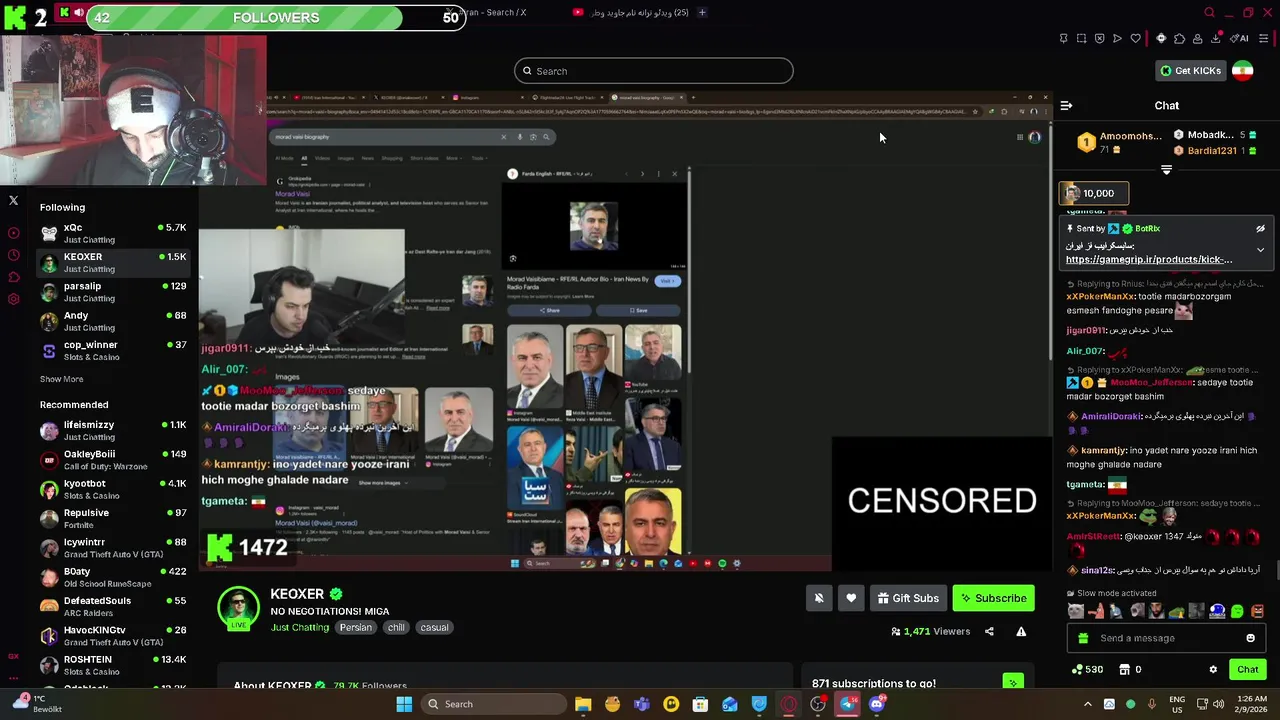This screenshot has width=1280, height=720.
Task: Click the angry red face emote
Action: coord(1257,611)
